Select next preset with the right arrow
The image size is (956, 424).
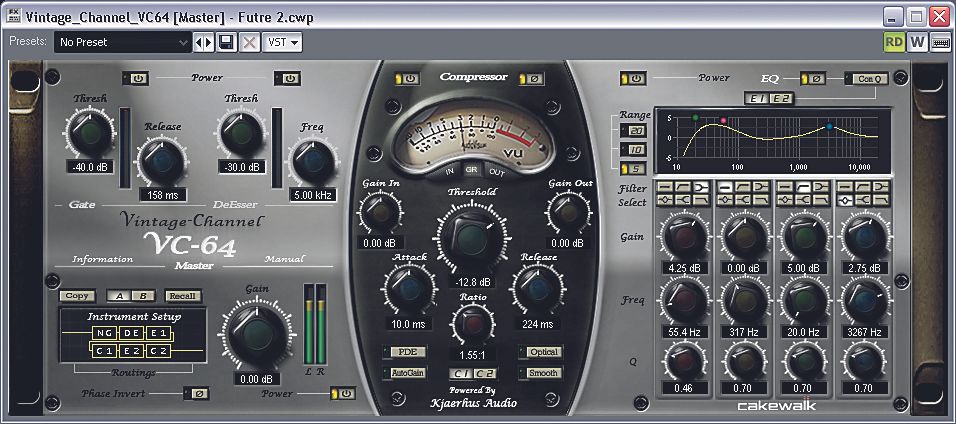coord(209,42)
